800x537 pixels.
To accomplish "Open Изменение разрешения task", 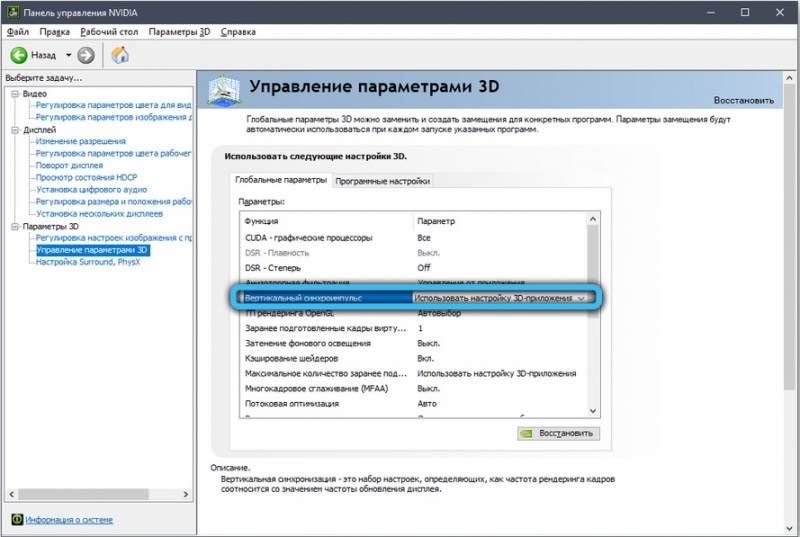I will pyautogui.click(x=81, y=141).
